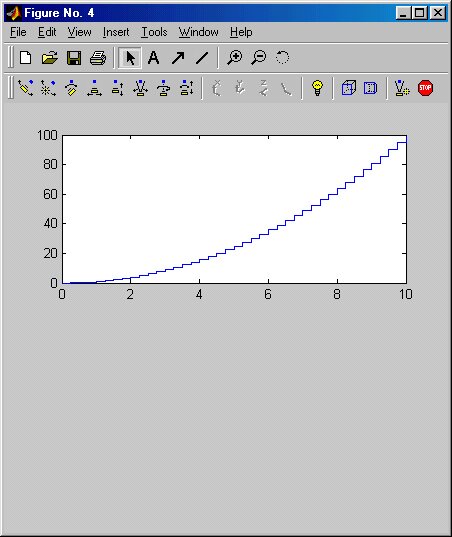Select the Insert Text 'A' tool

[x=153, y=58]
